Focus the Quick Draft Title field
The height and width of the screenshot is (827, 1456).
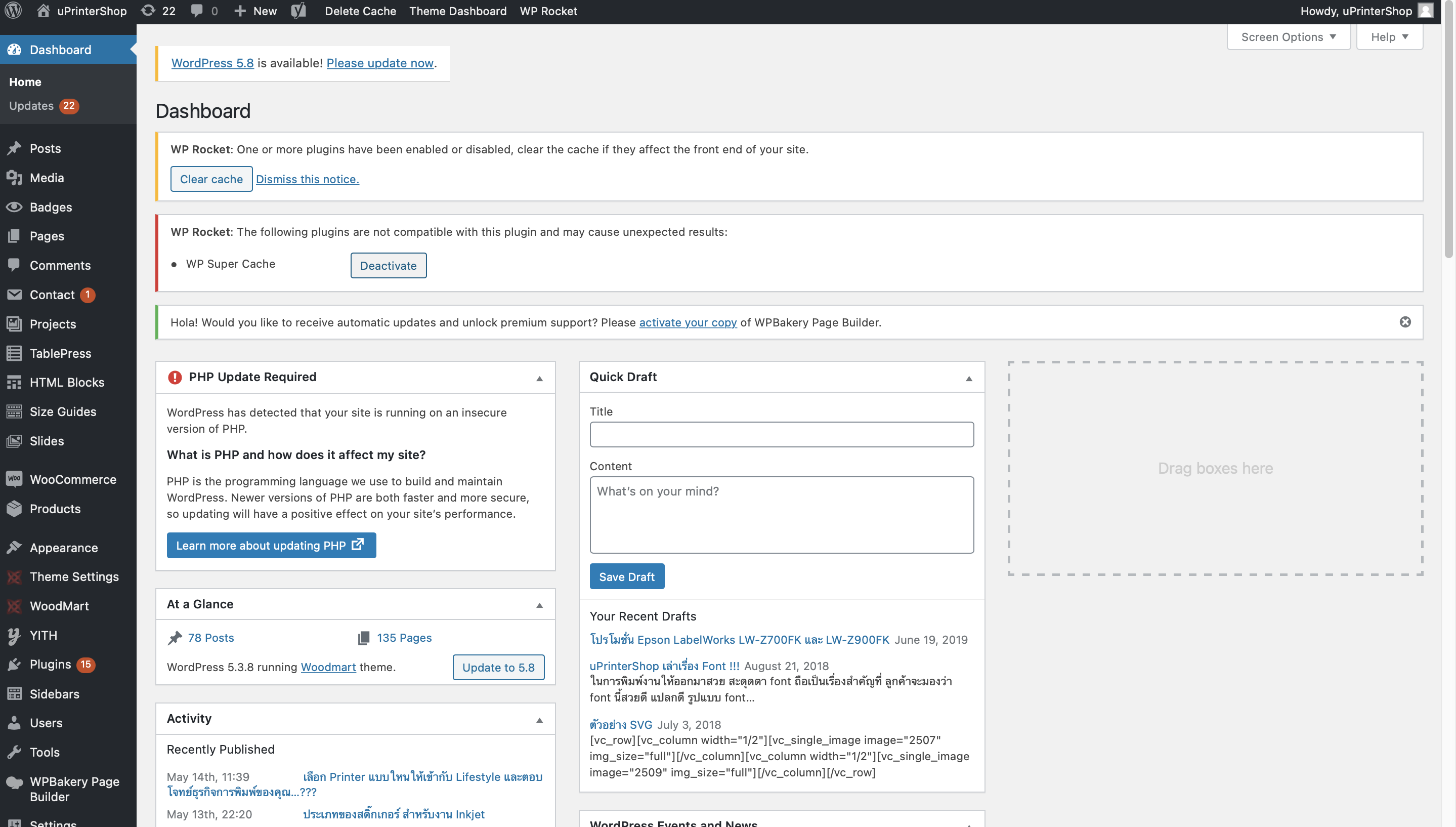[782, 435]
